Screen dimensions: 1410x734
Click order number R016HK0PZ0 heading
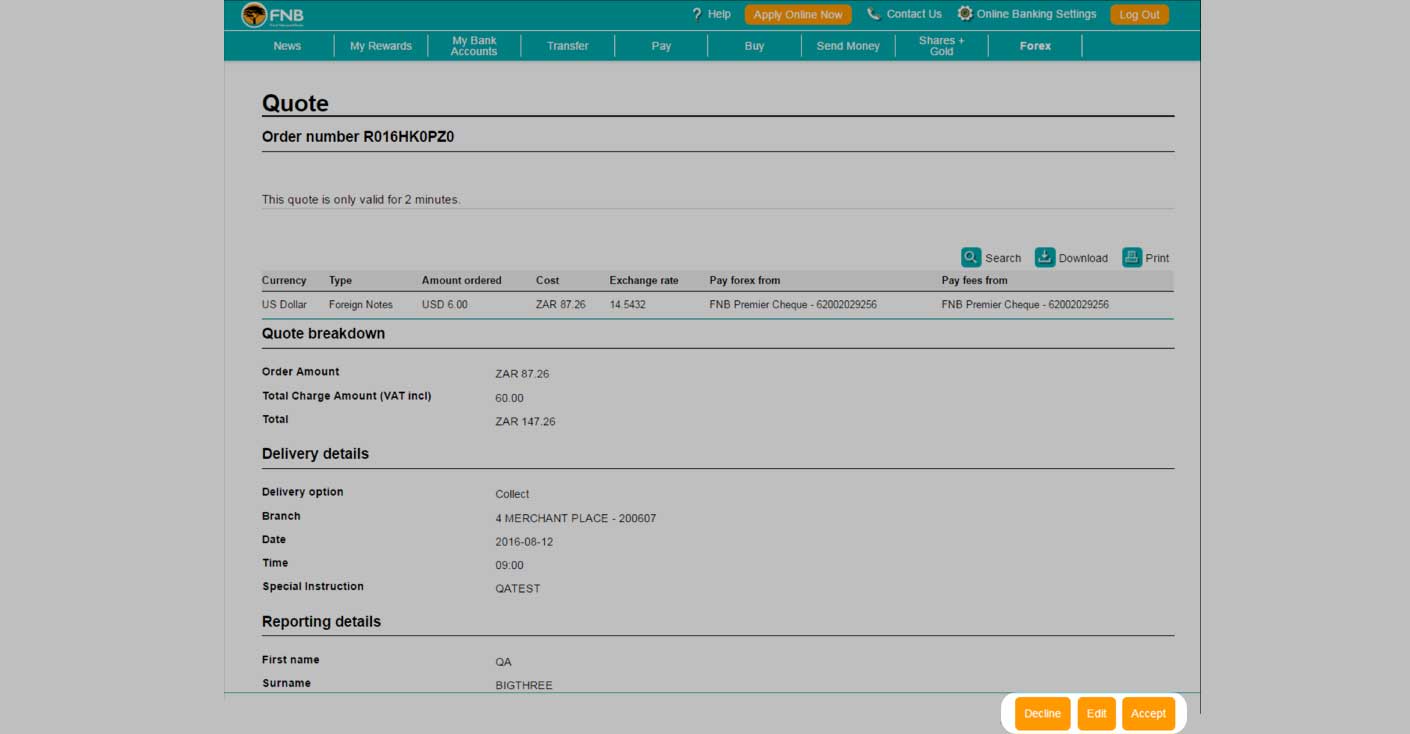[x=358, y=137]
